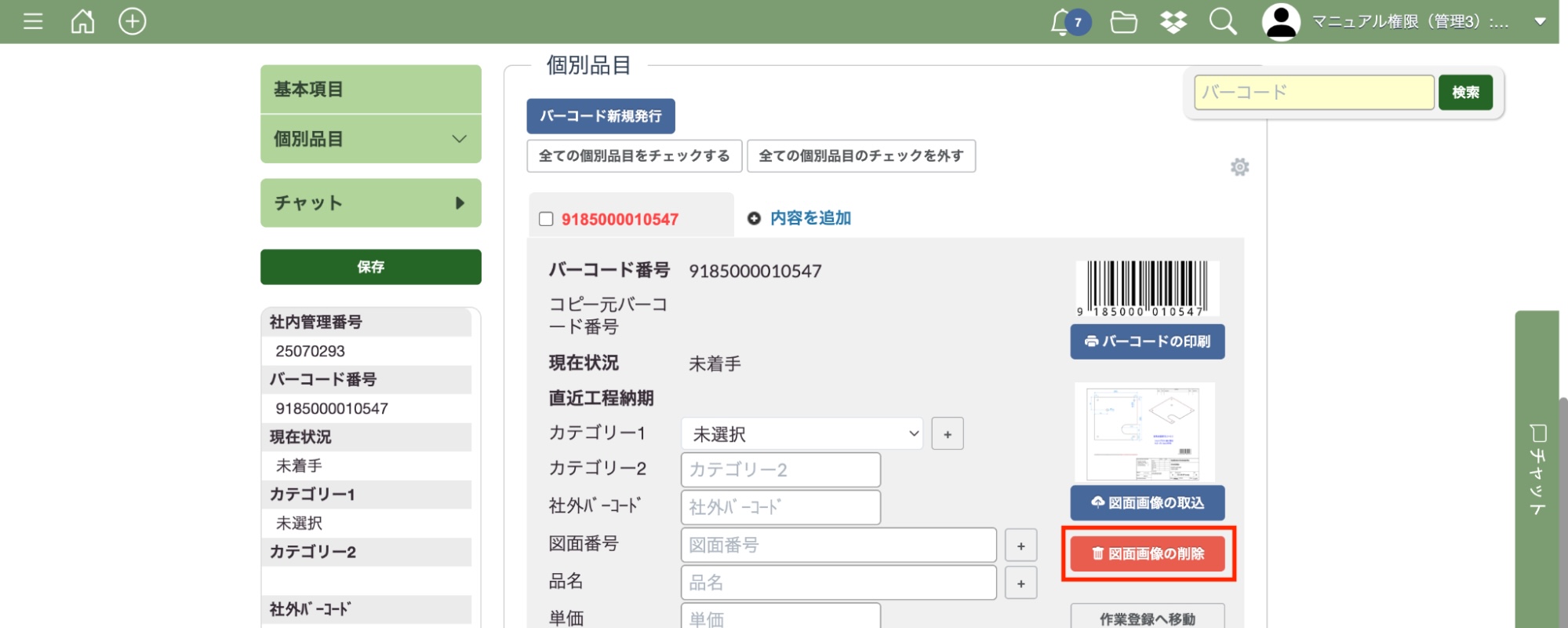This screenshot has width=1568, height=628.
Task: Click the plus button beside 図面番号
Action: (1020, 546)
